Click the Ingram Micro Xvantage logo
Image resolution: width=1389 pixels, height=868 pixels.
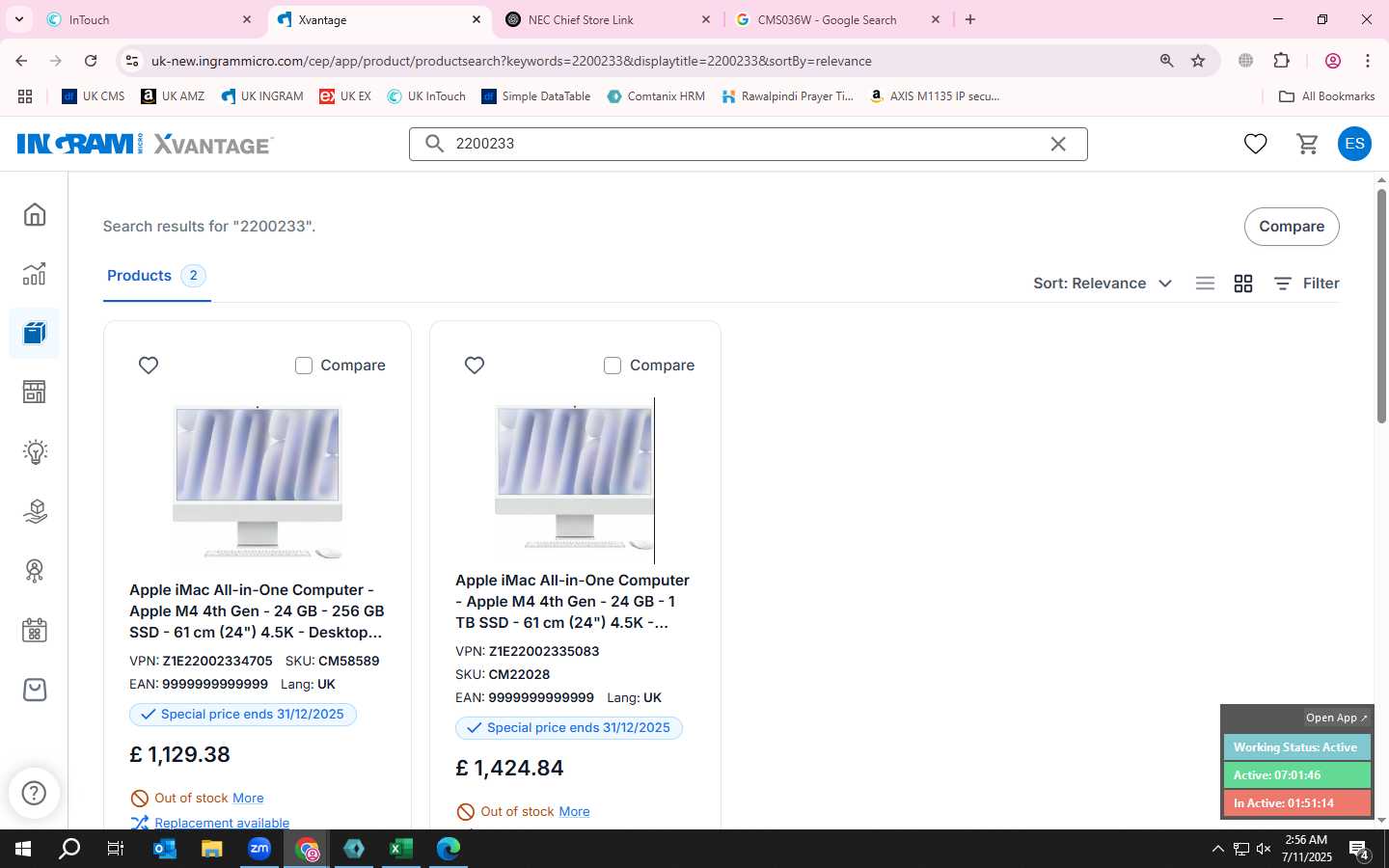pyautogui.click(x=145, y=144)
